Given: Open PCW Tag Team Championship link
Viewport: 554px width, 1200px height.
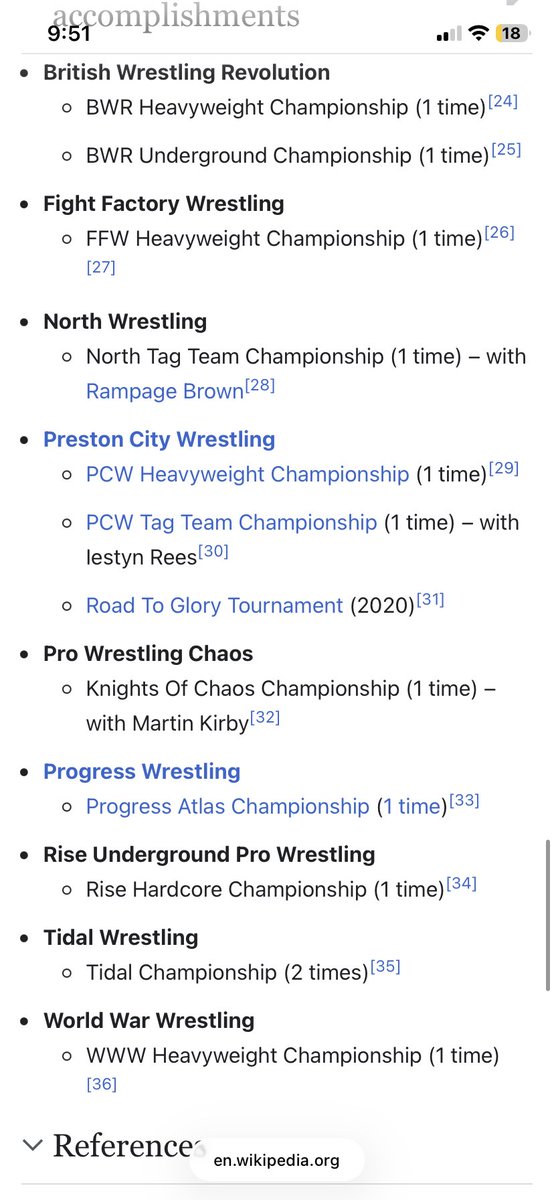Looking at the screenshot, I should [x=232, y=522].
